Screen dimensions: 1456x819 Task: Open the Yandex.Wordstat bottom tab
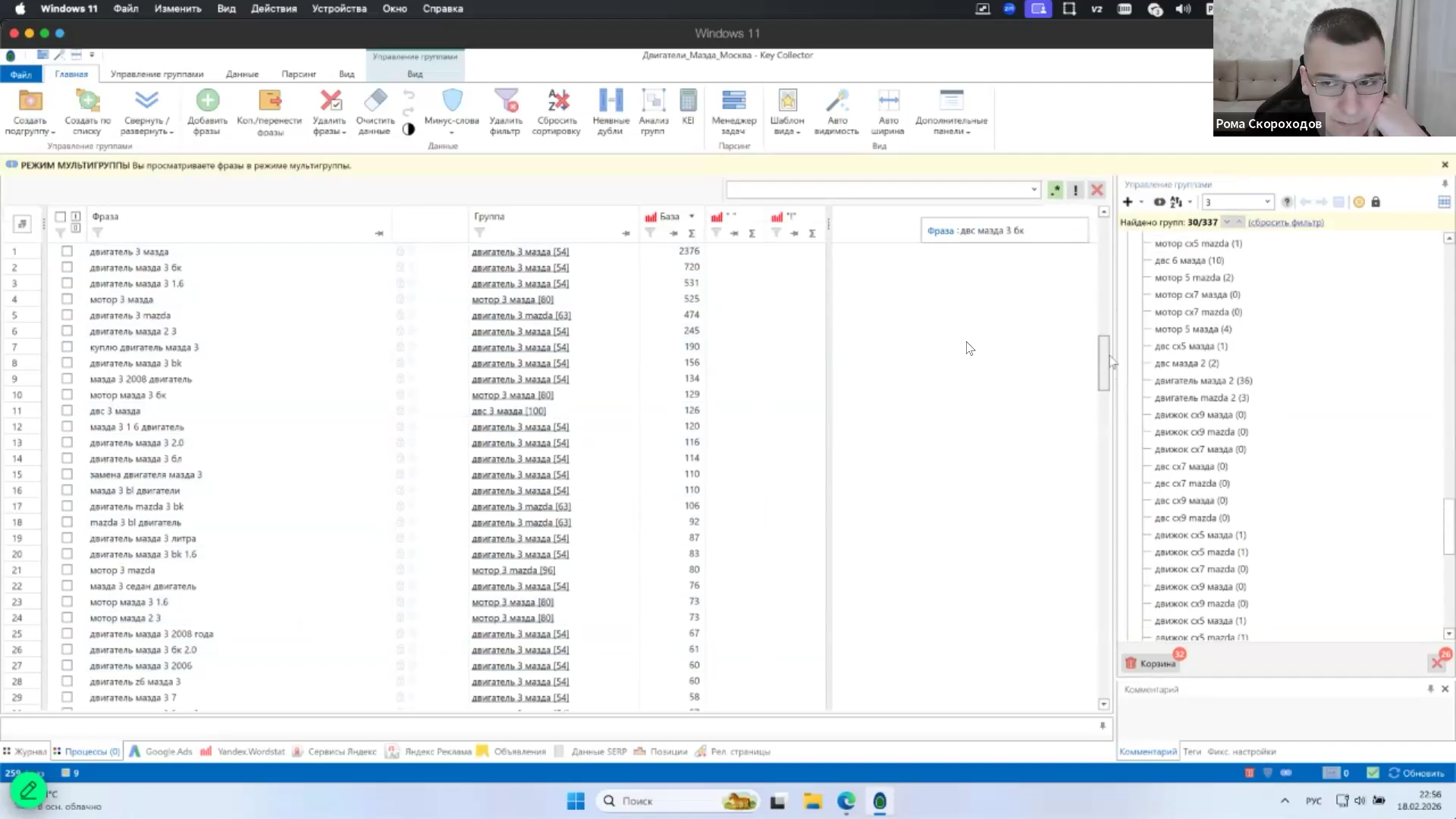click(x=243, y=752)
